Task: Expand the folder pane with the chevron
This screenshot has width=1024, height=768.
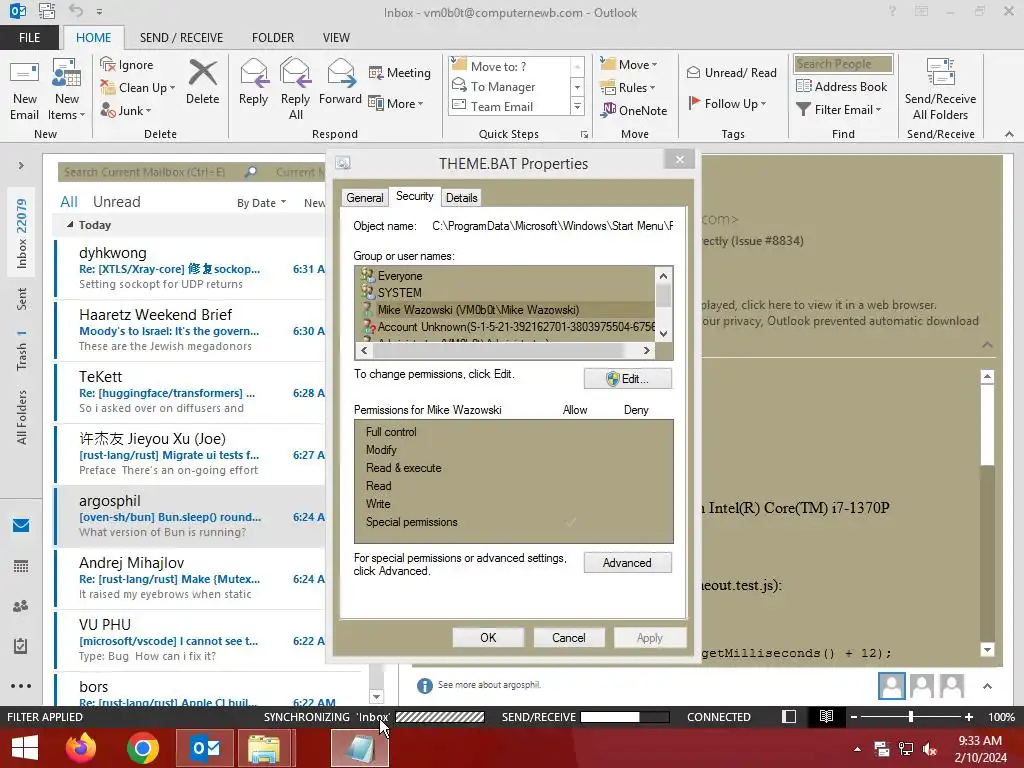Action: [21, 165]
